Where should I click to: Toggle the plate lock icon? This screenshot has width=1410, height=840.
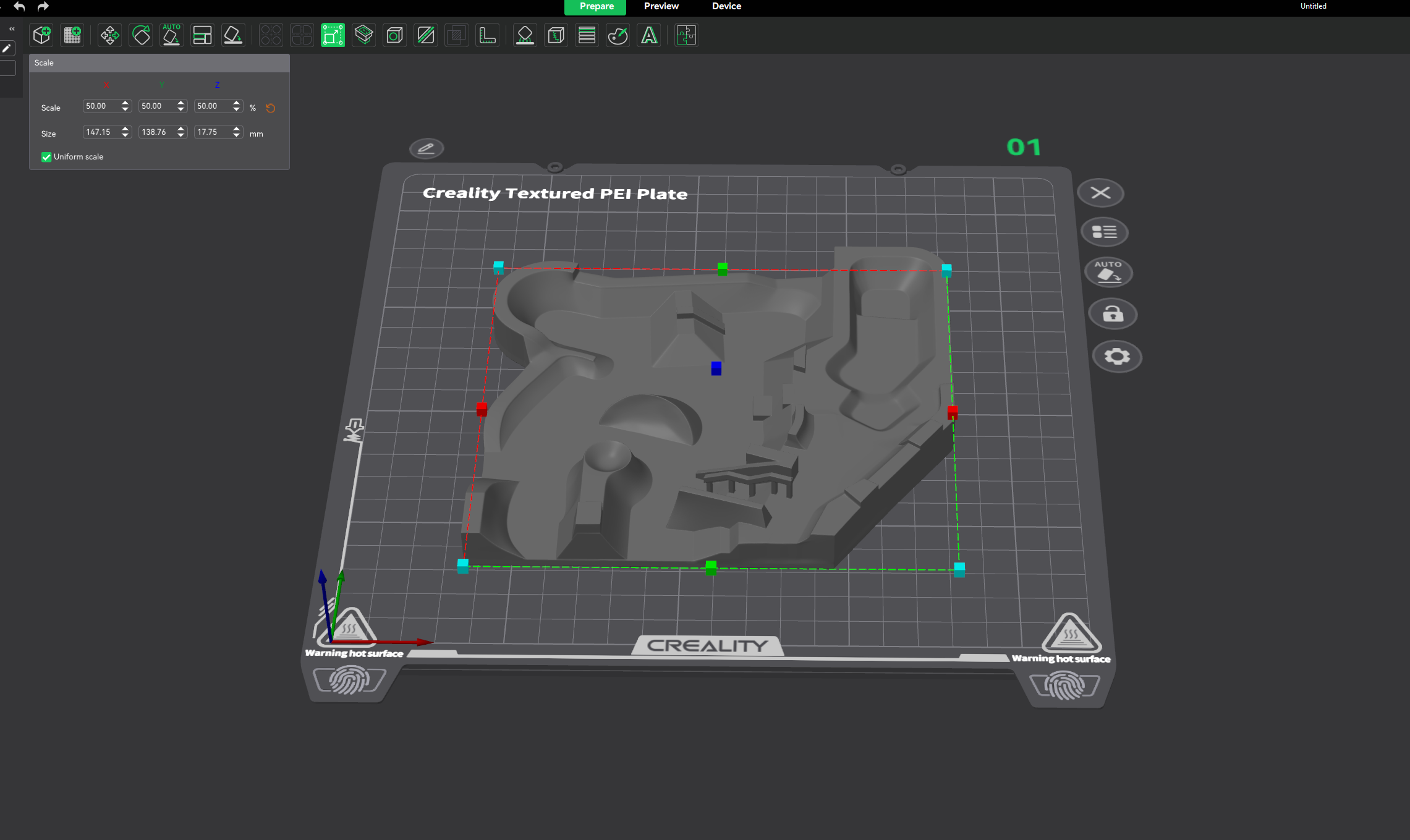pyautogui.click(x=1113, y=314)
